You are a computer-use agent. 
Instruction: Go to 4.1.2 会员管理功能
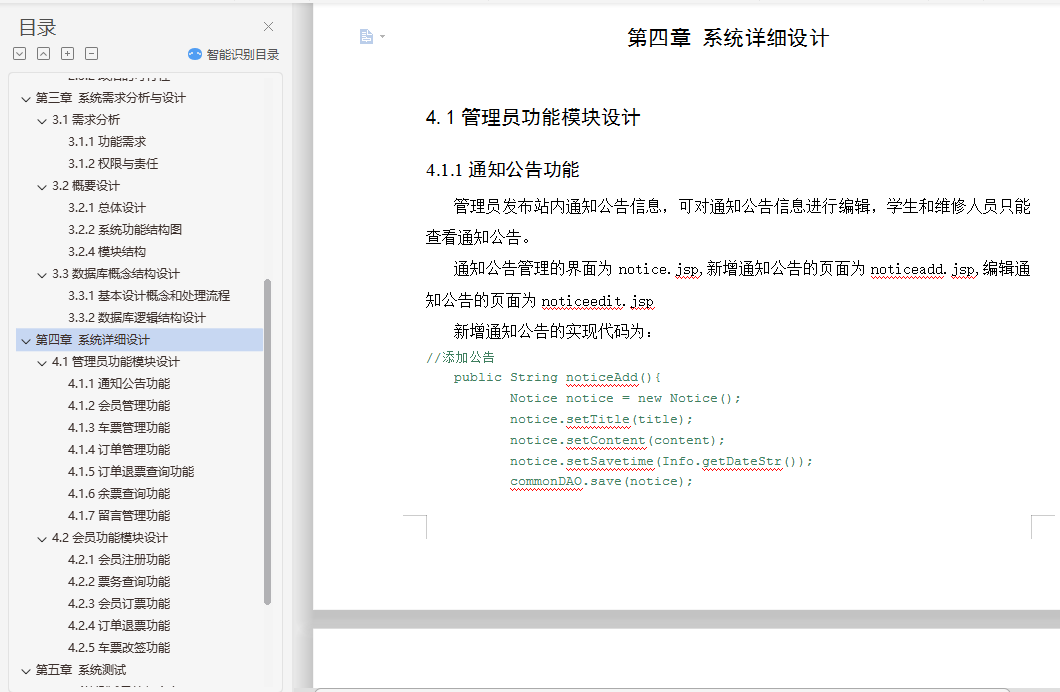pyautogui.click(x=119, y=405)
